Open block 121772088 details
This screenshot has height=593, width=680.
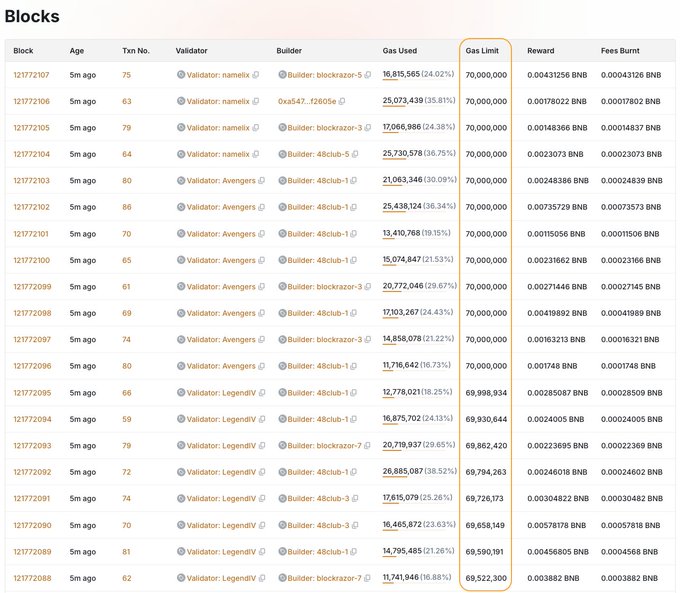(32, 578)
